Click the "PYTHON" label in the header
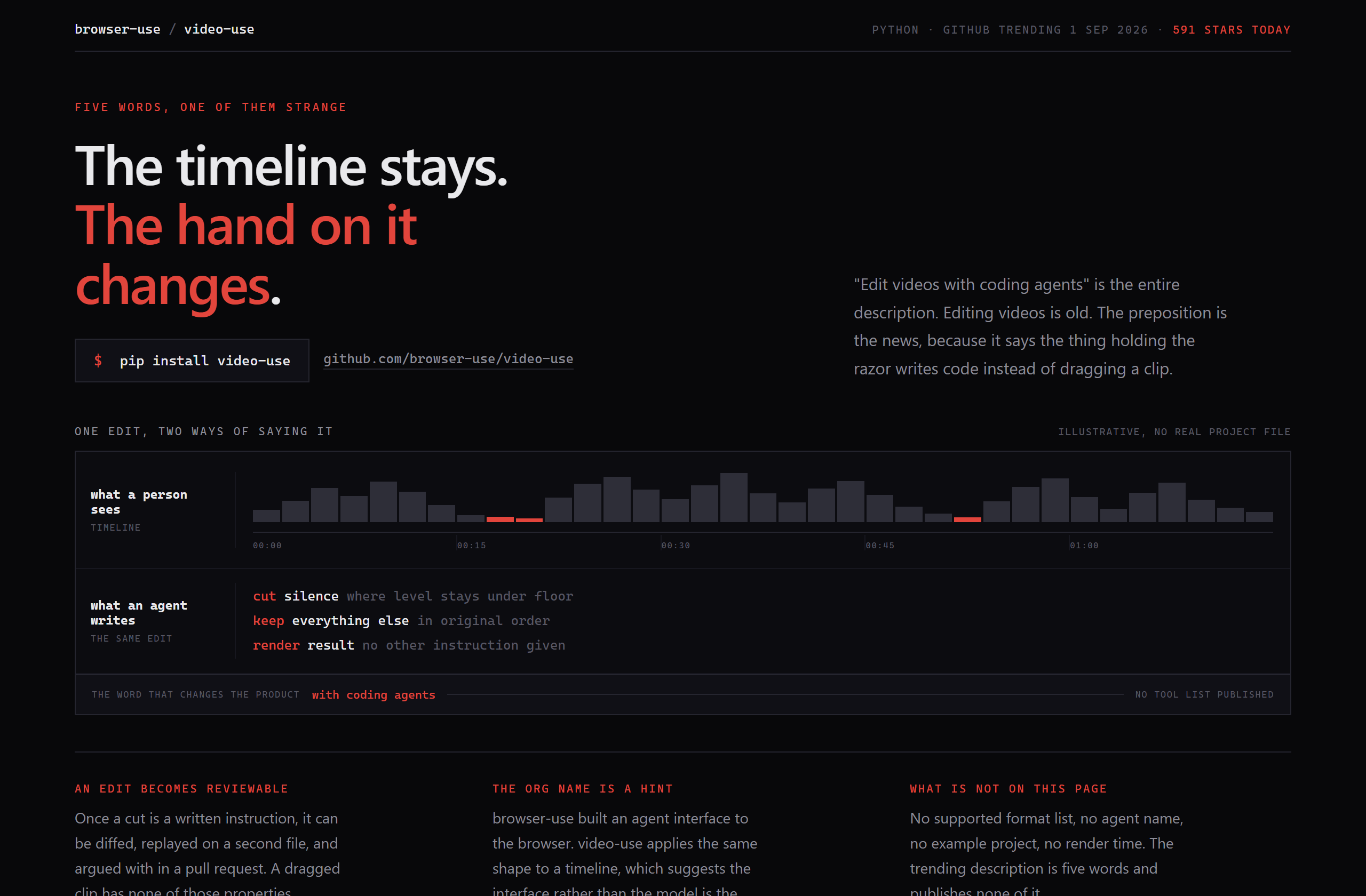This screenshot has width=1366, height=896. tap(895, 30)
